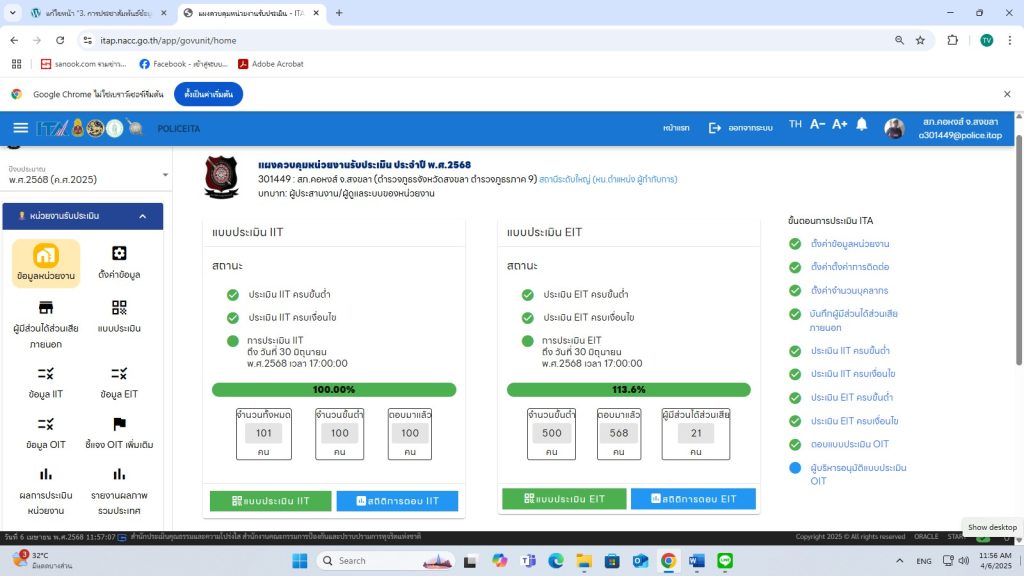Select the แบบประเมิน QR code sidebar icon

[x=119, y=308]
